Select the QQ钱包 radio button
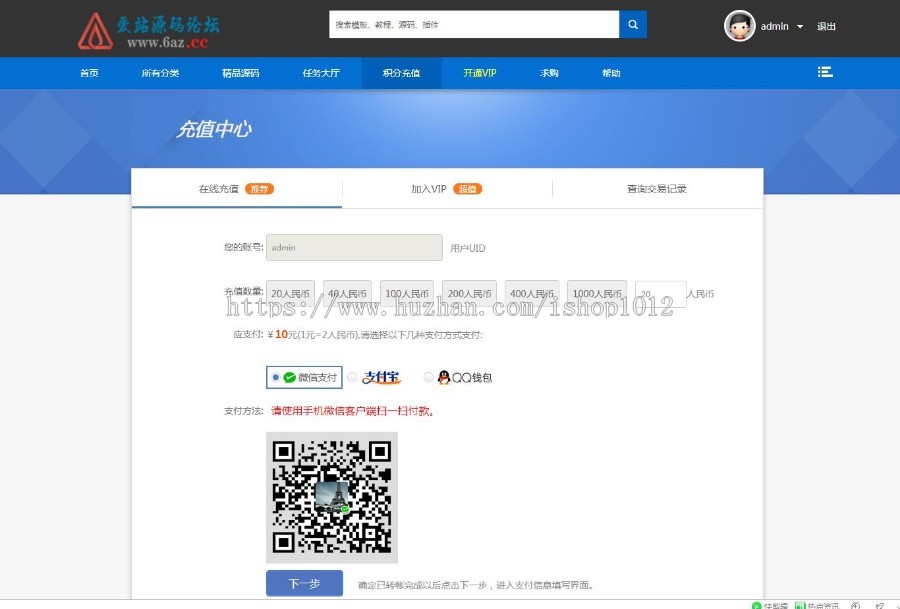 click(429, 378)
